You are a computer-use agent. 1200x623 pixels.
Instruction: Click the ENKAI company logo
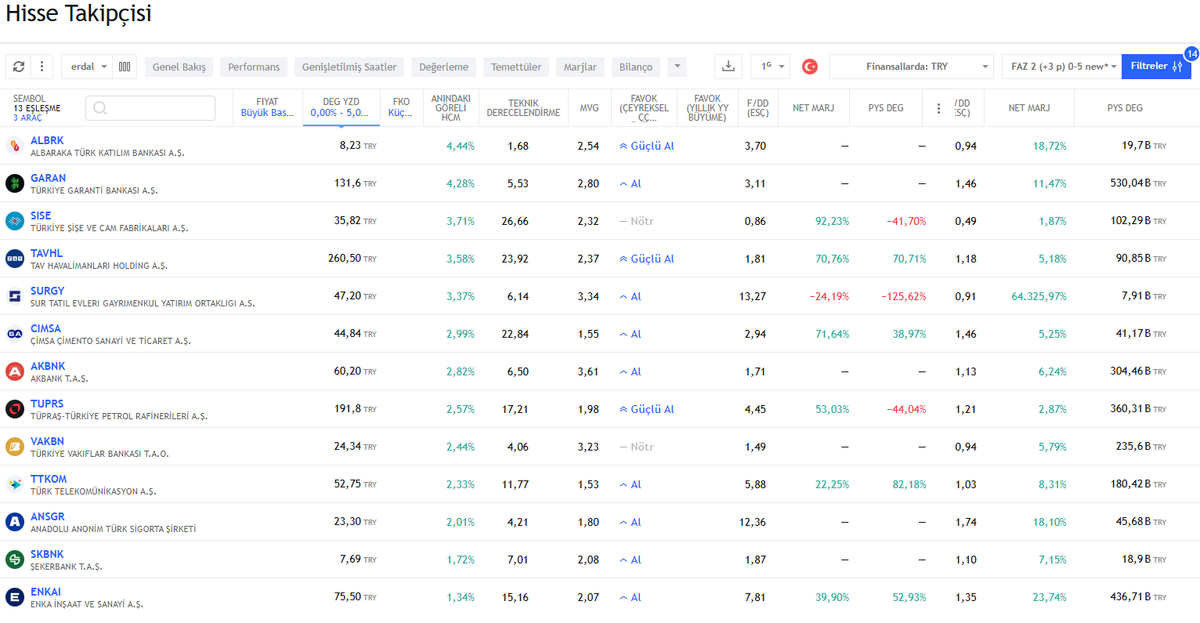click(15, 597)
